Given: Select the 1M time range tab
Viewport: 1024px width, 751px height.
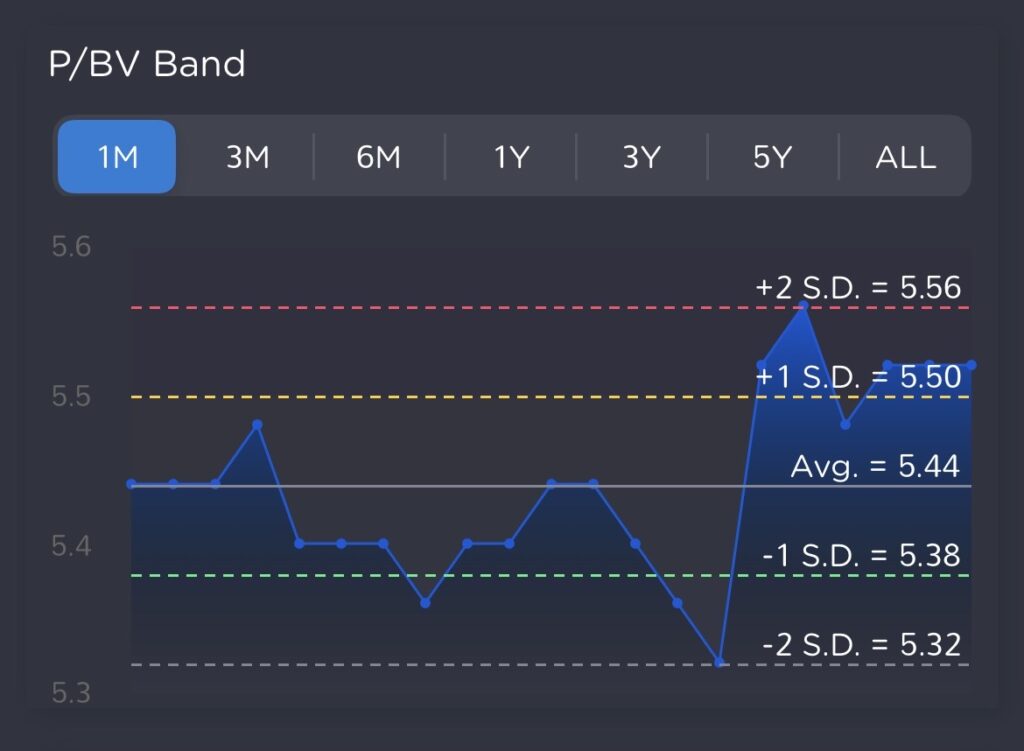Looking at the screenshot, I should point(117,157).
